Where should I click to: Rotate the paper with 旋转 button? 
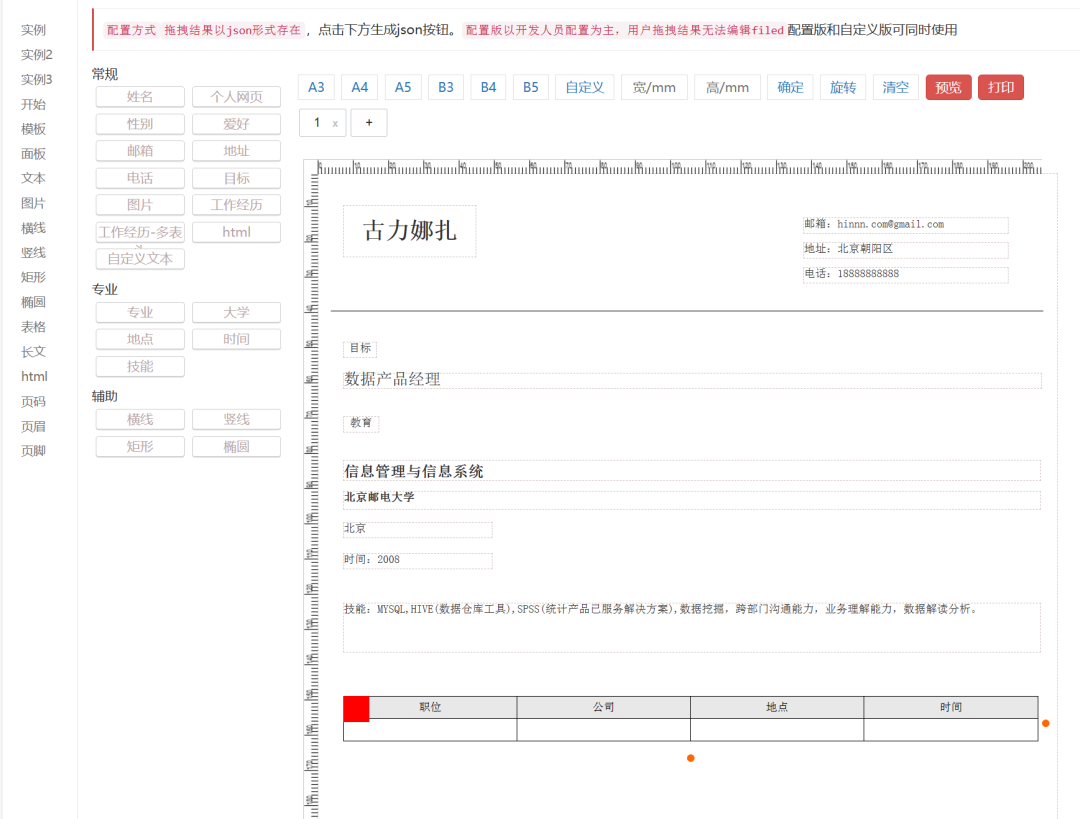point(843,87)
